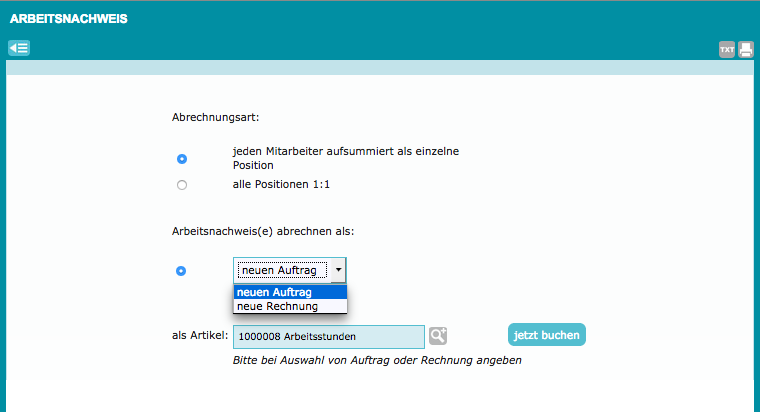Select radio button beside the Auftrag dropdown
This screenshot has width=760, height=412.
coord(181,271)
